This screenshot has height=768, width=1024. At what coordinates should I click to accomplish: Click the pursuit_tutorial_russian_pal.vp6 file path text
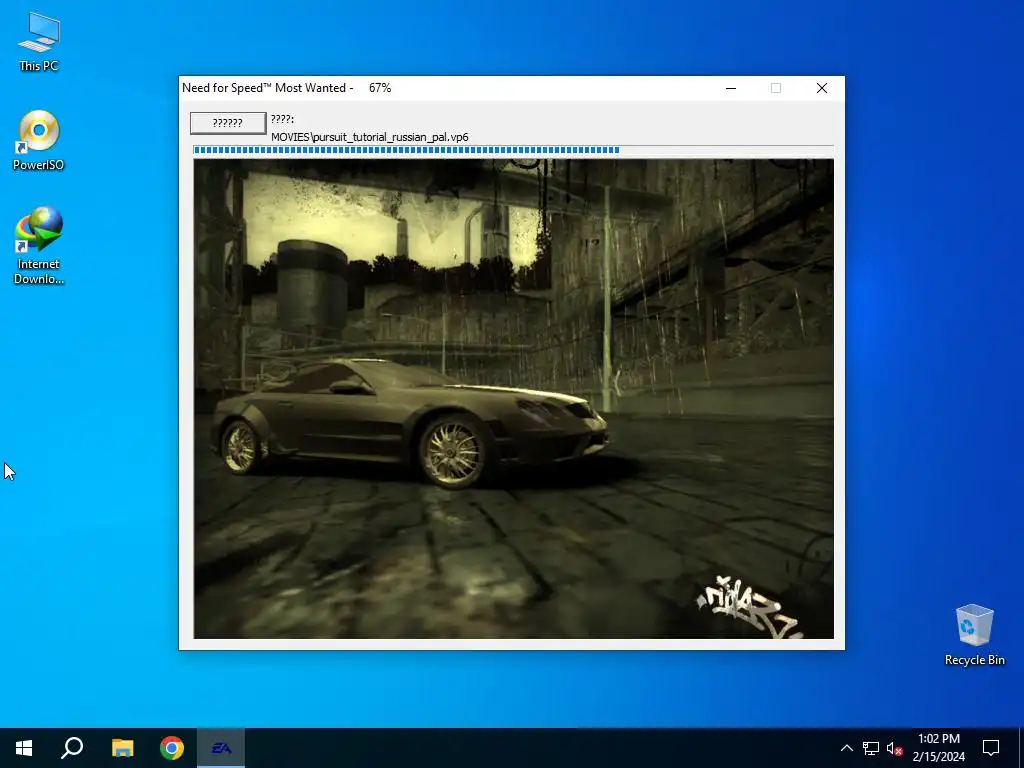click(x=370, y=137)
